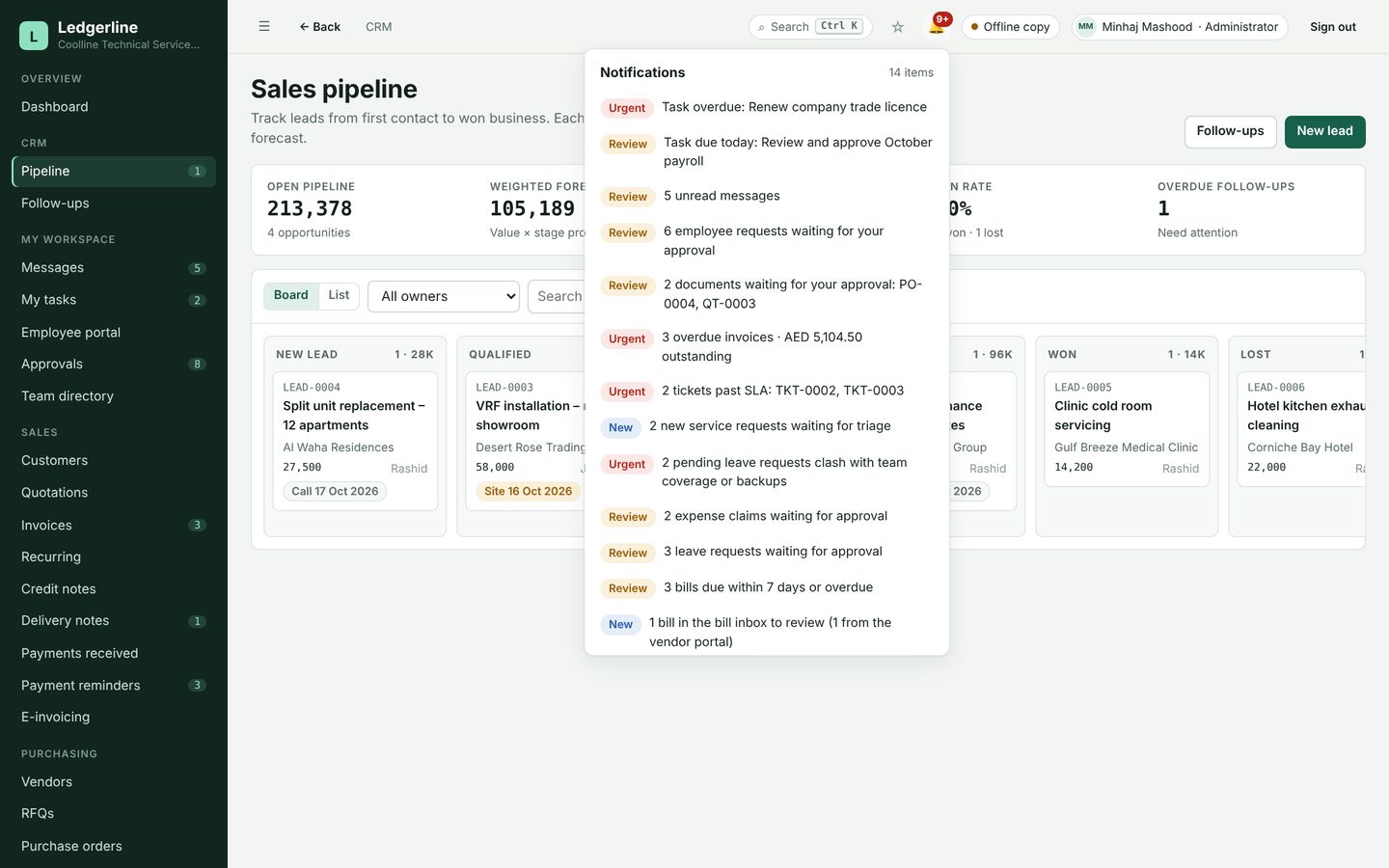The image size is (1389, 868).
Task: Open Messages in the sidebar
Action: [x=114, y=268]
